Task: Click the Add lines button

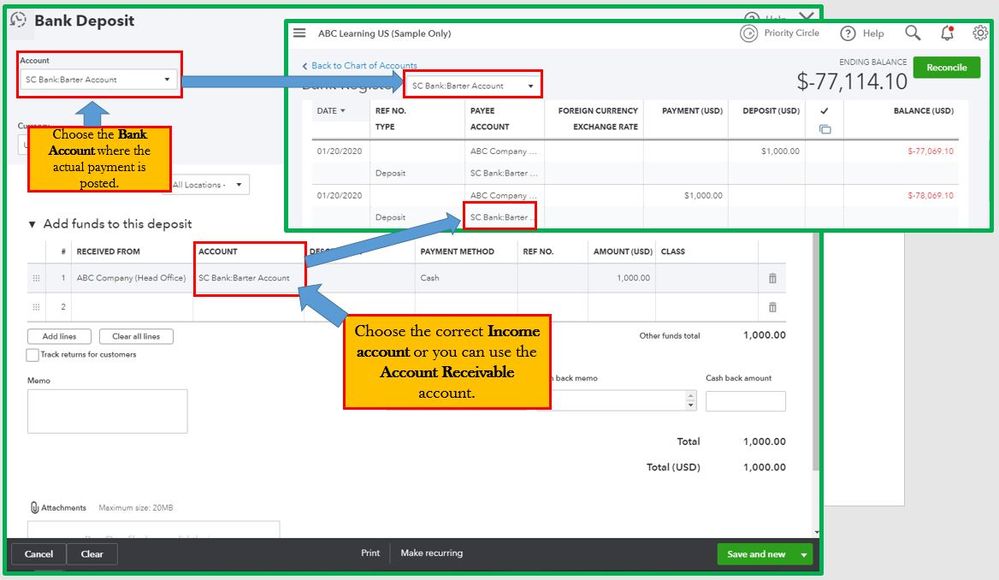Action: click(59, 337)
